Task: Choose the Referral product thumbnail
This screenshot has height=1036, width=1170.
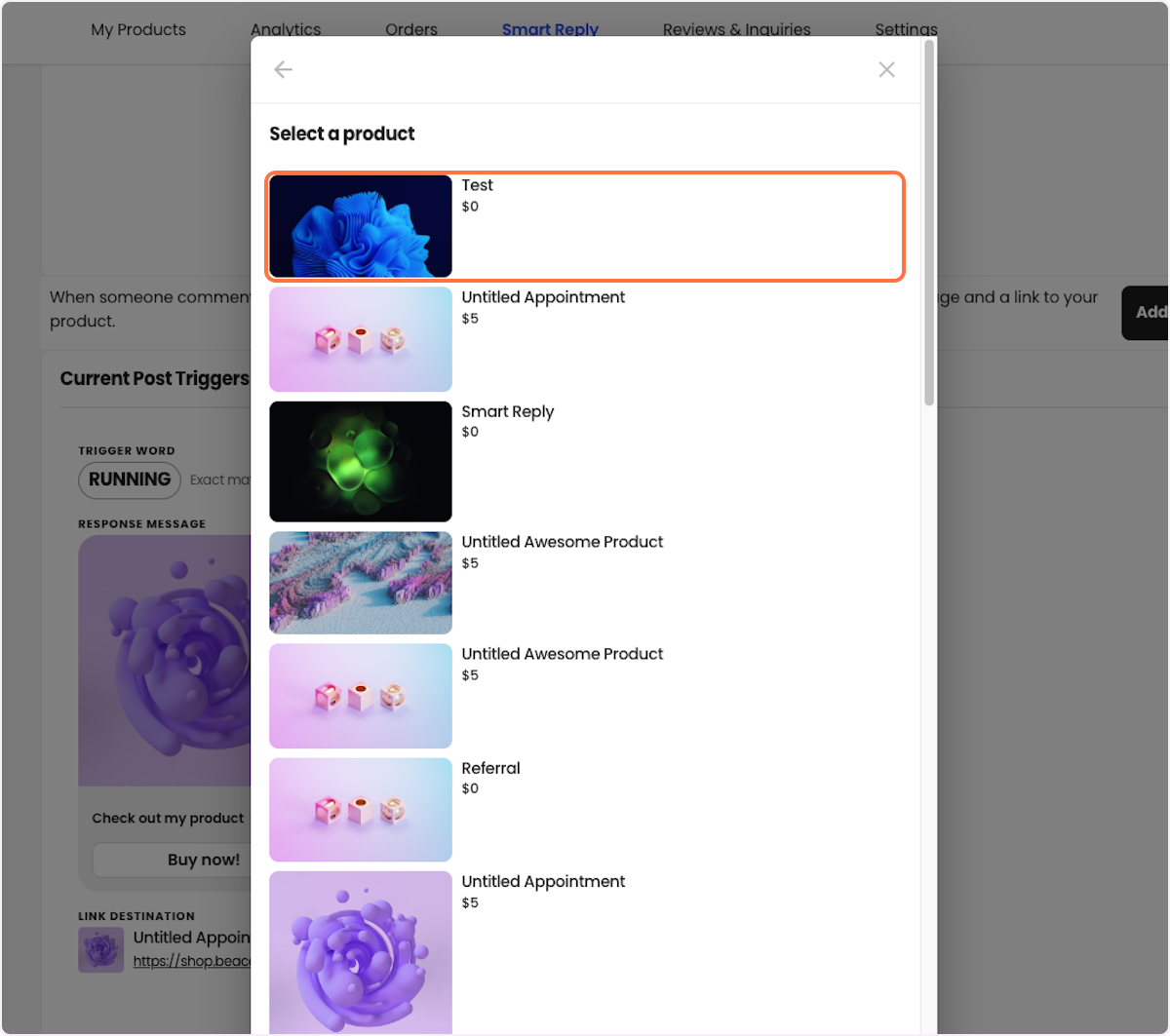Action: coord(361,810)
